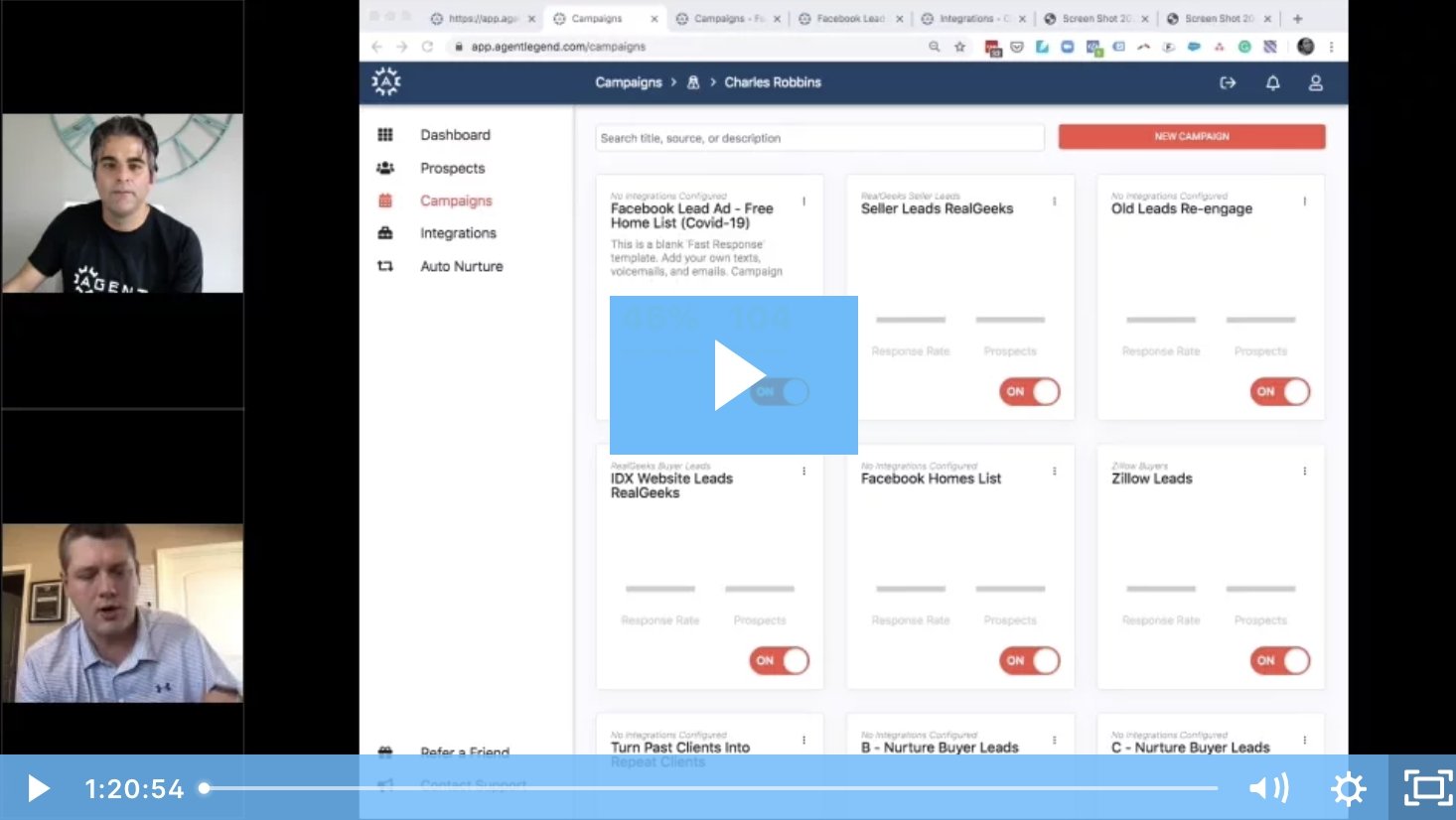Click Agent Legend logo in header
This screenshot has height=820, width=1456.
(386, 82)
